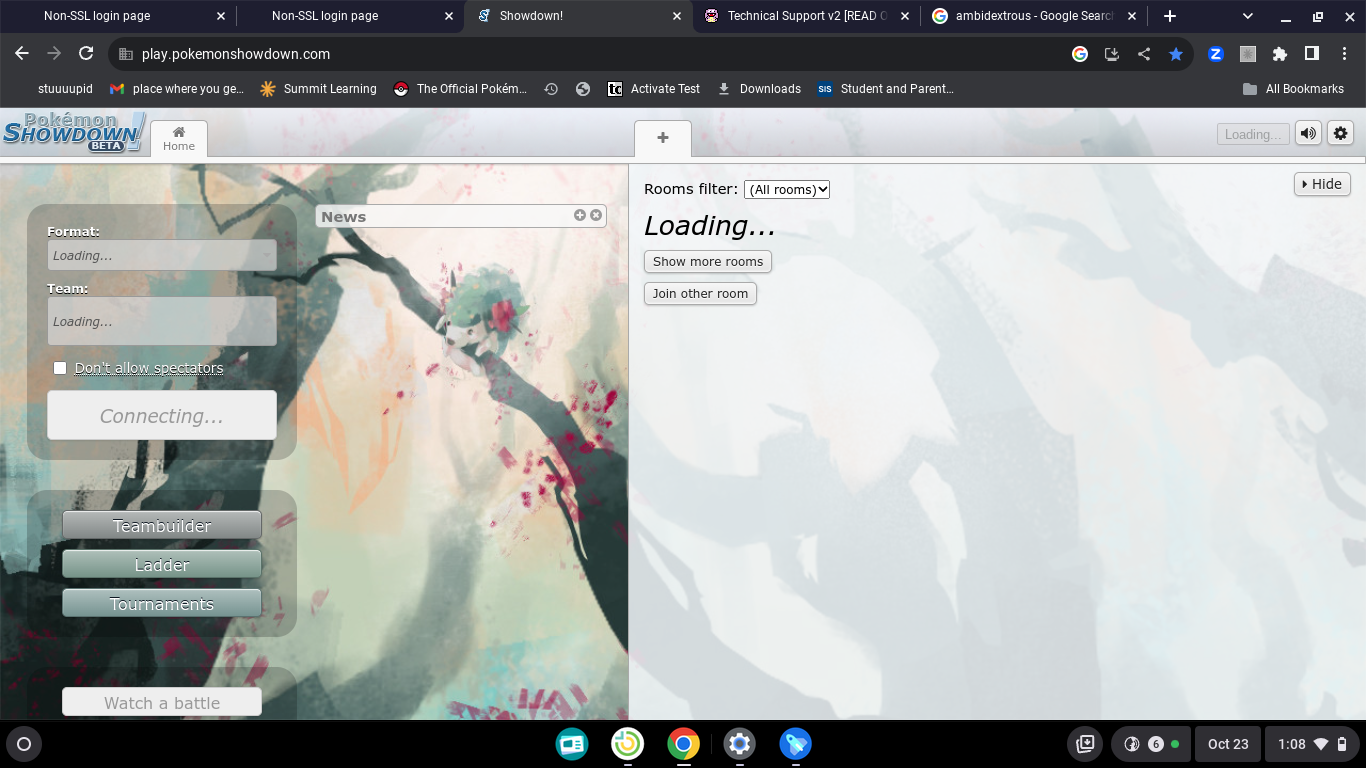
Task: Open system status tray at 1:08
Action: [x=1313, y=744]
